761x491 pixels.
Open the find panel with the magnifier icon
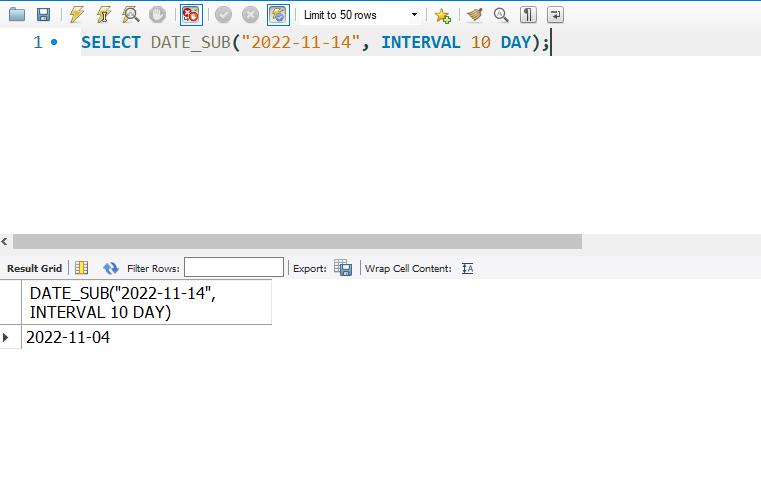click(x=501, y=15)
